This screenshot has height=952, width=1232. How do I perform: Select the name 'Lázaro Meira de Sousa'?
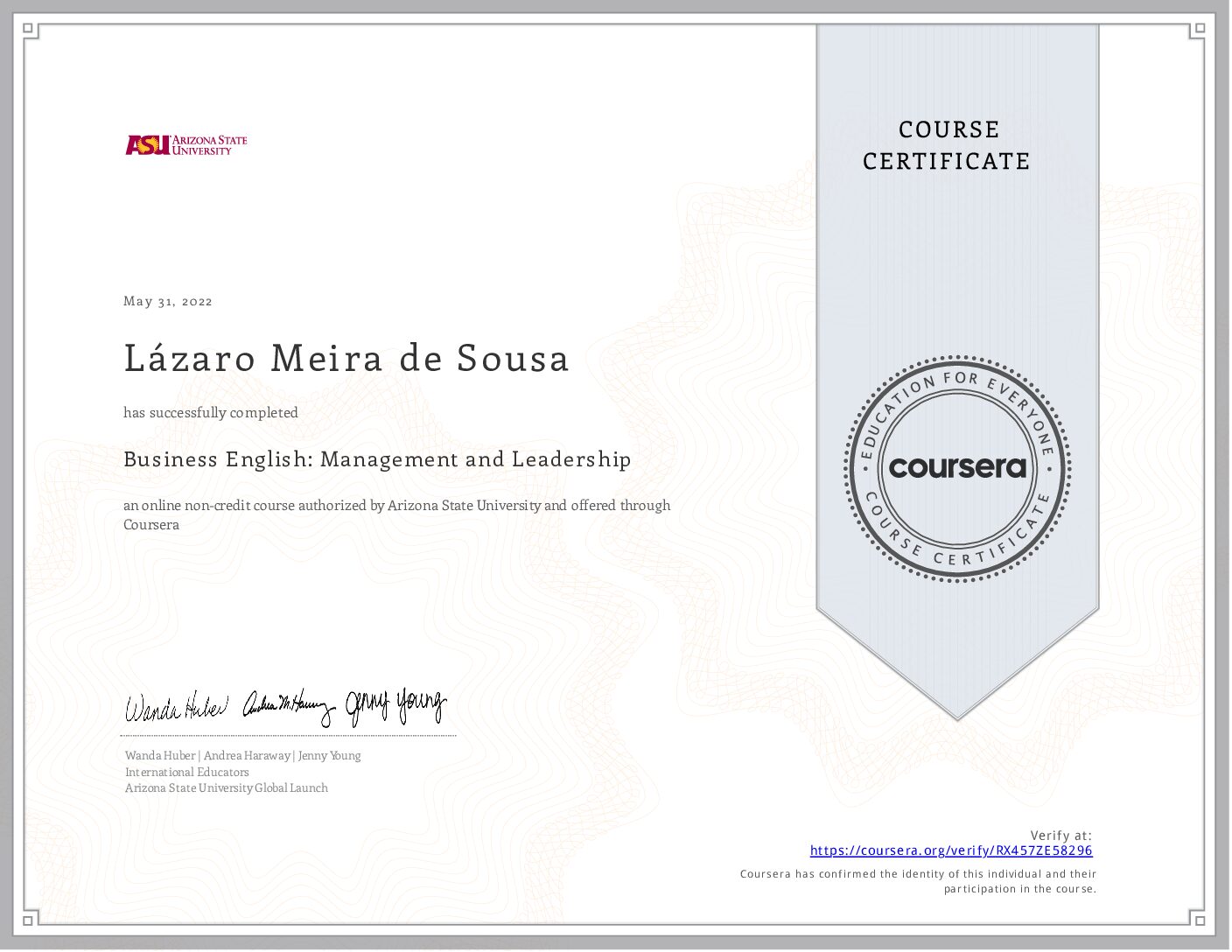346,359
